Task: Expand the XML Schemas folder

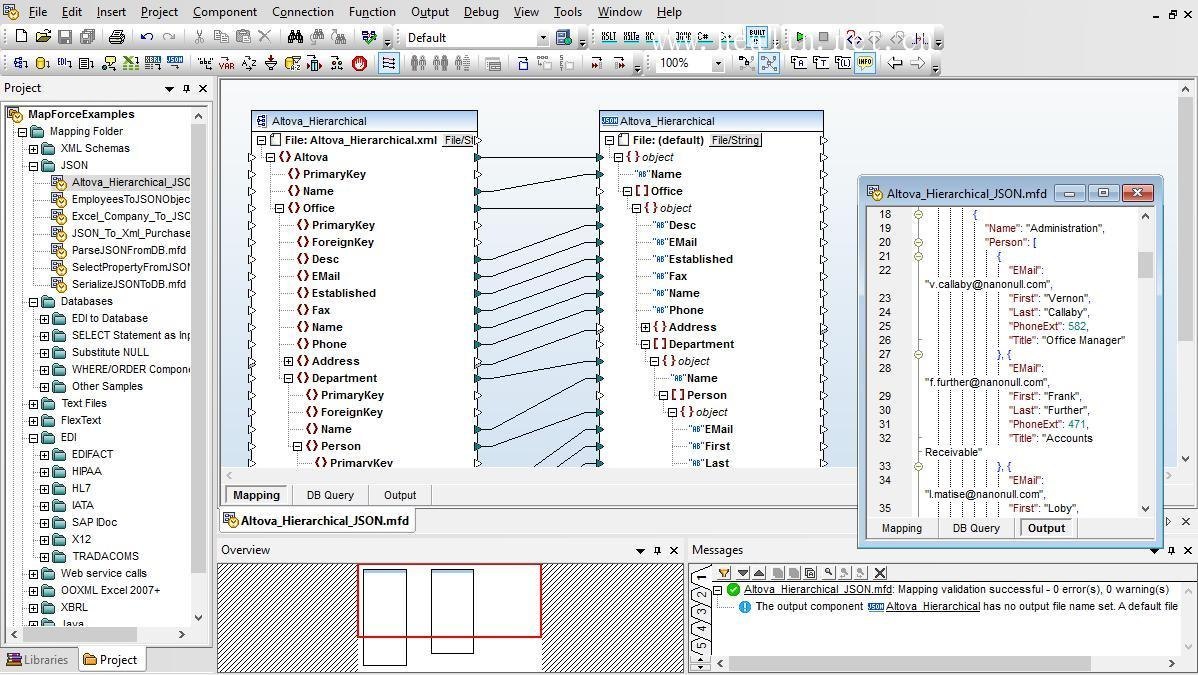Action: 34,148
